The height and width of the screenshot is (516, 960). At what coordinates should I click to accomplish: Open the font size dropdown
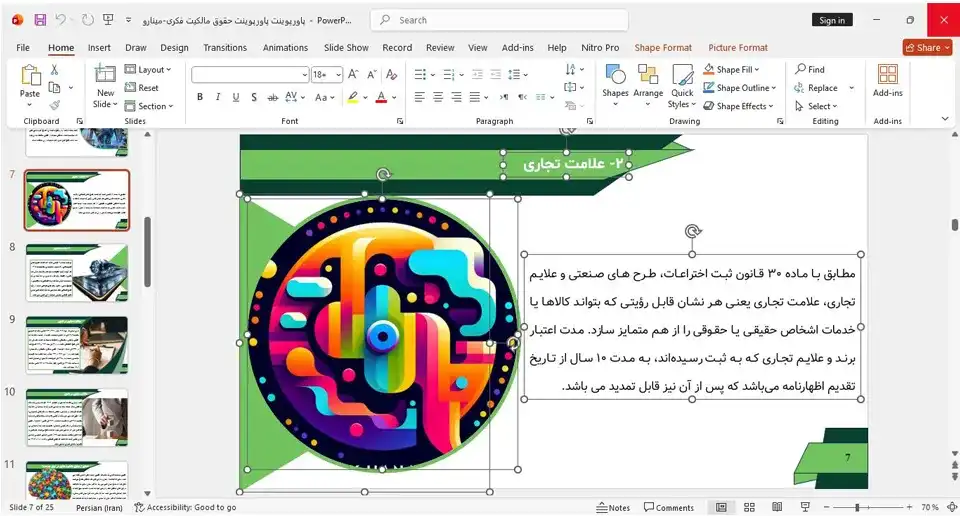pyautogui.click(x=339, y=75)
